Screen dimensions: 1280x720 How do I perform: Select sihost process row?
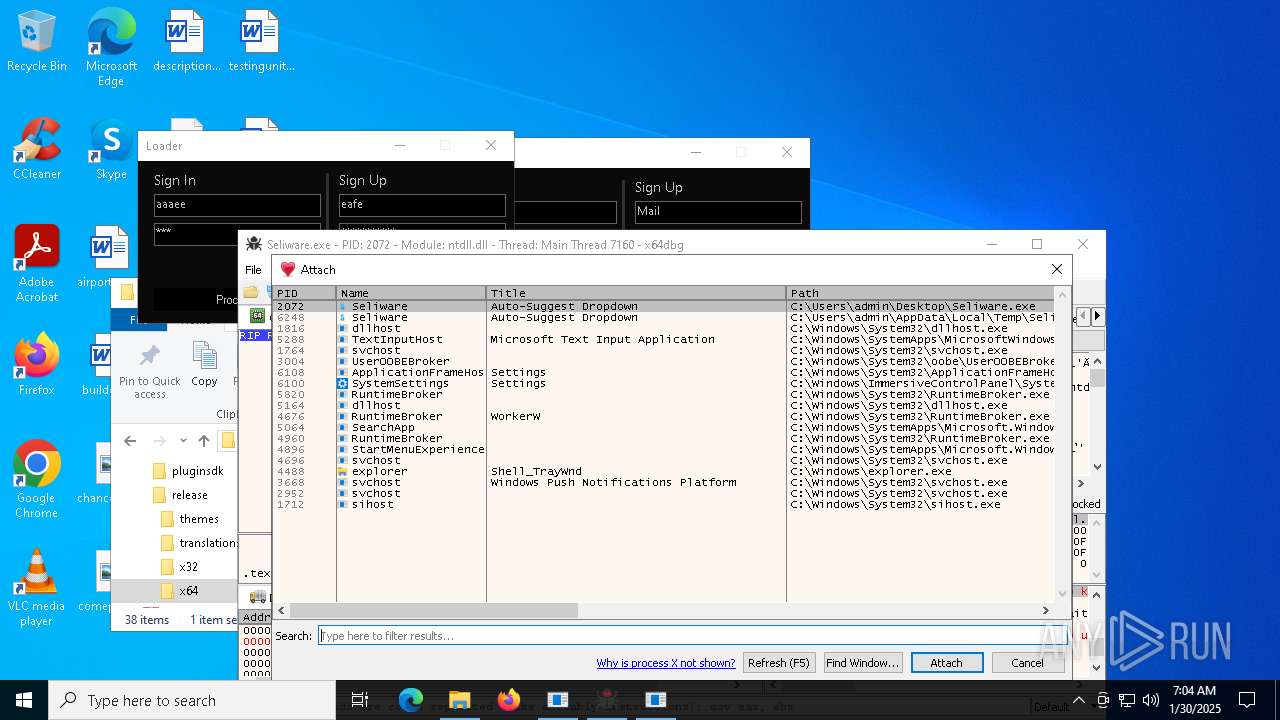pos(663,504)
